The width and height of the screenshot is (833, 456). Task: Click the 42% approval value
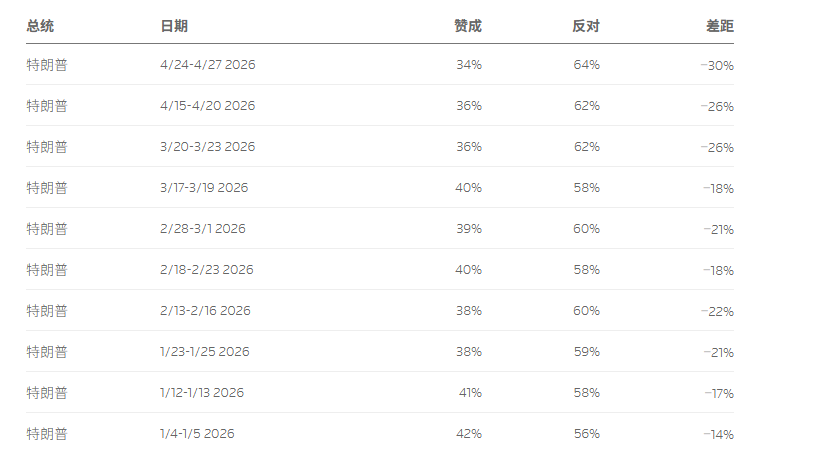click(x=468, y=434)
